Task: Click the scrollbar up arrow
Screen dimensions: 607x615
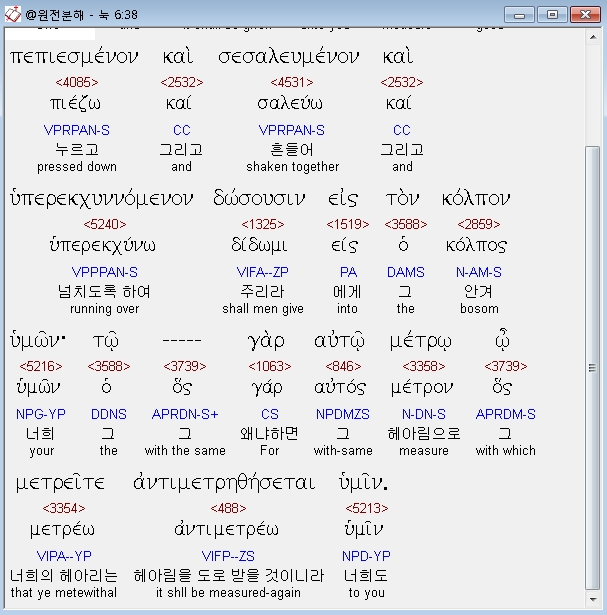Action: point(593,37)
